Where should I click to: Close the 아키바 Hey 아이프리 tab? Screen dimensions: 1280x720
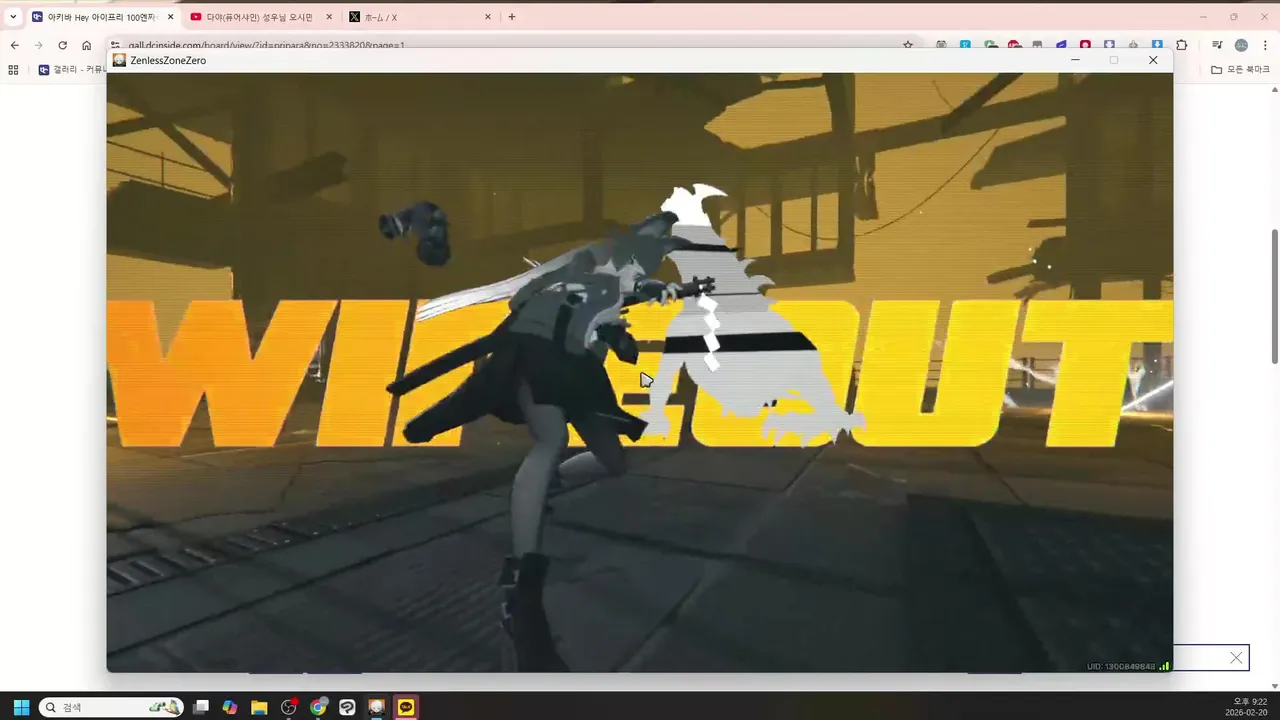(170, 17)
